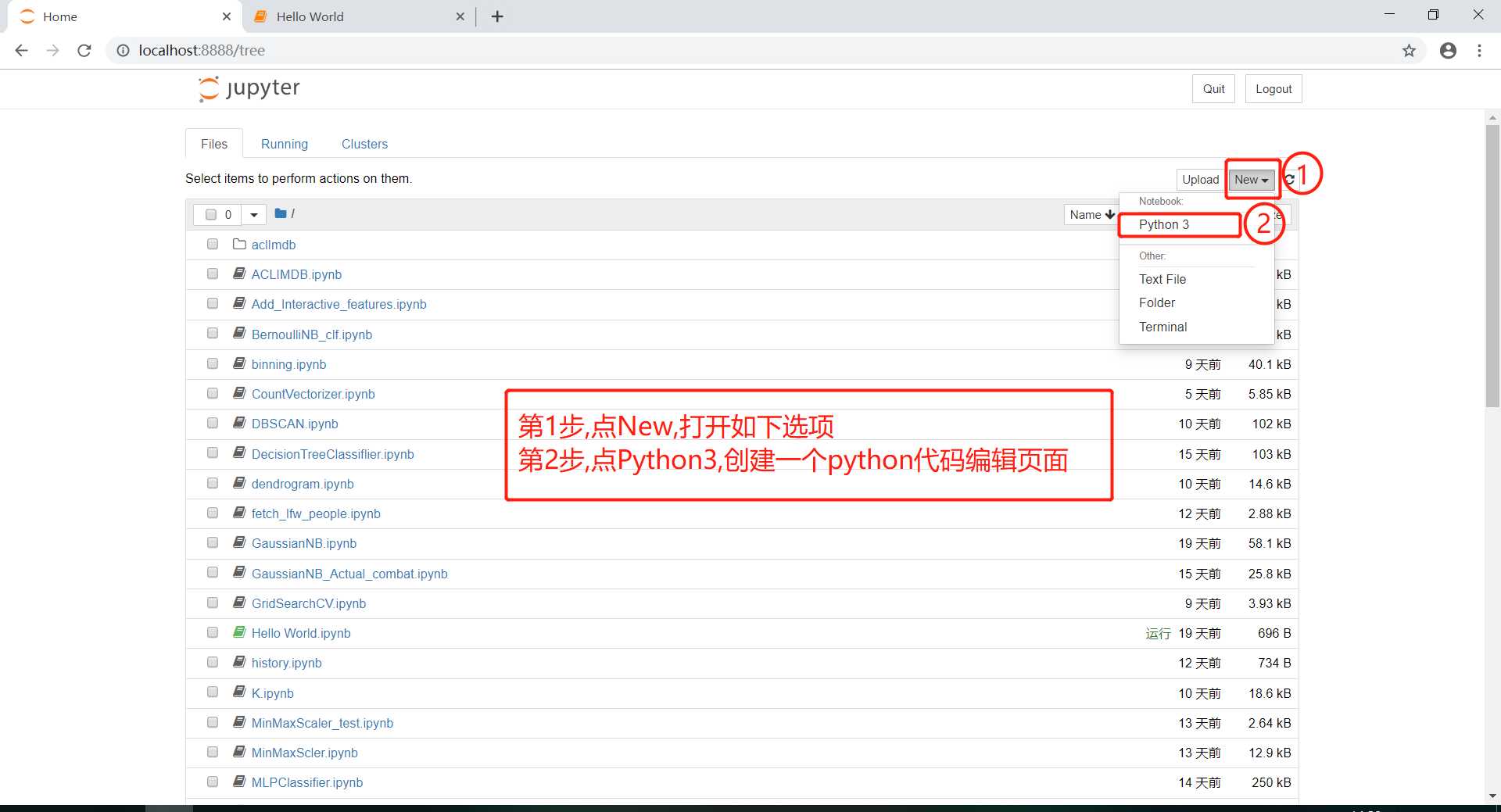1501x812 pixels.
Task: Open the Clusters tab
Action: pyautogui.click(x=364, y=144)
